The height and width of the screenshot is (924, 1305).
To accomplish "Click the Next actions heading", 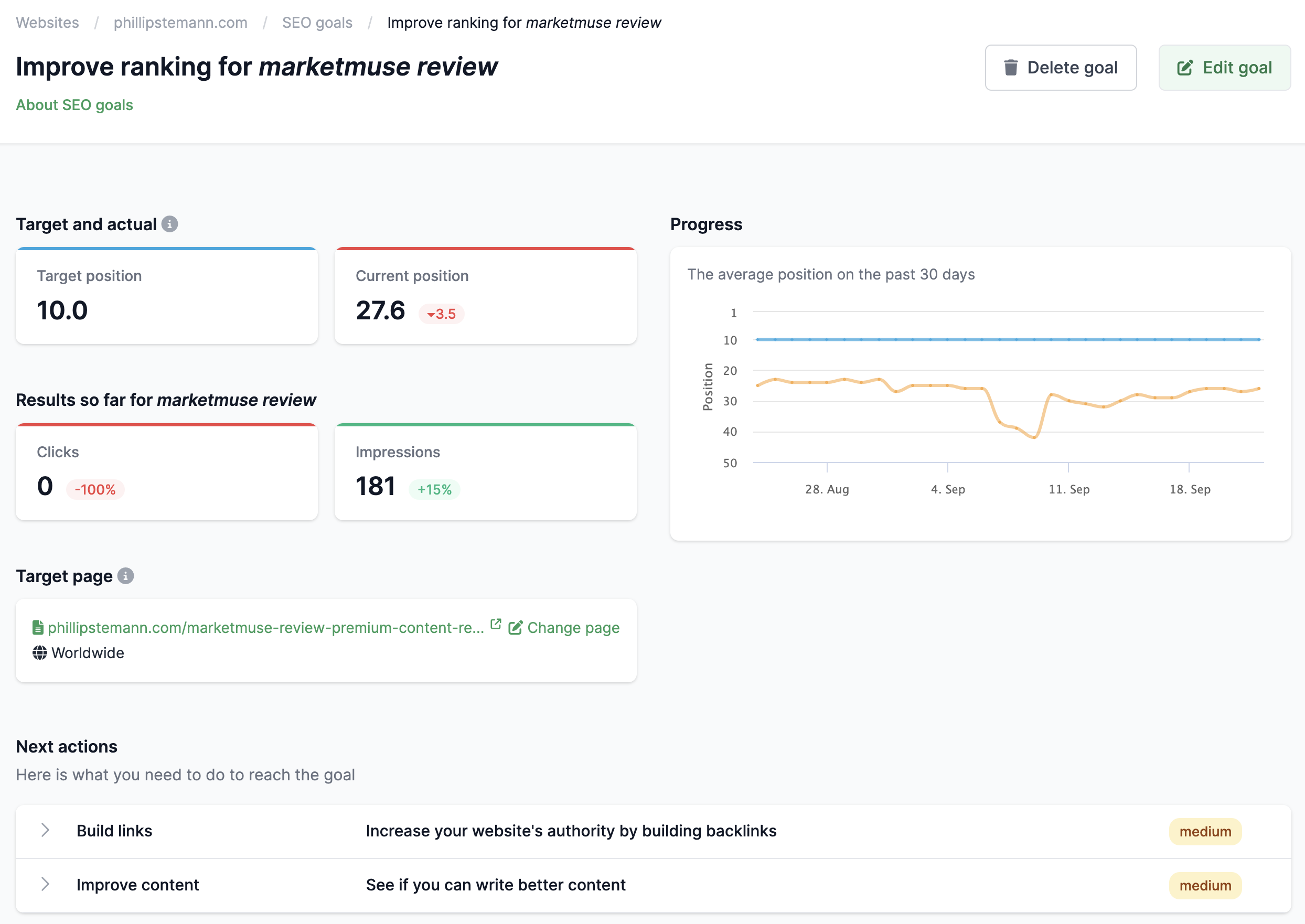I will [x=67, y=746].
